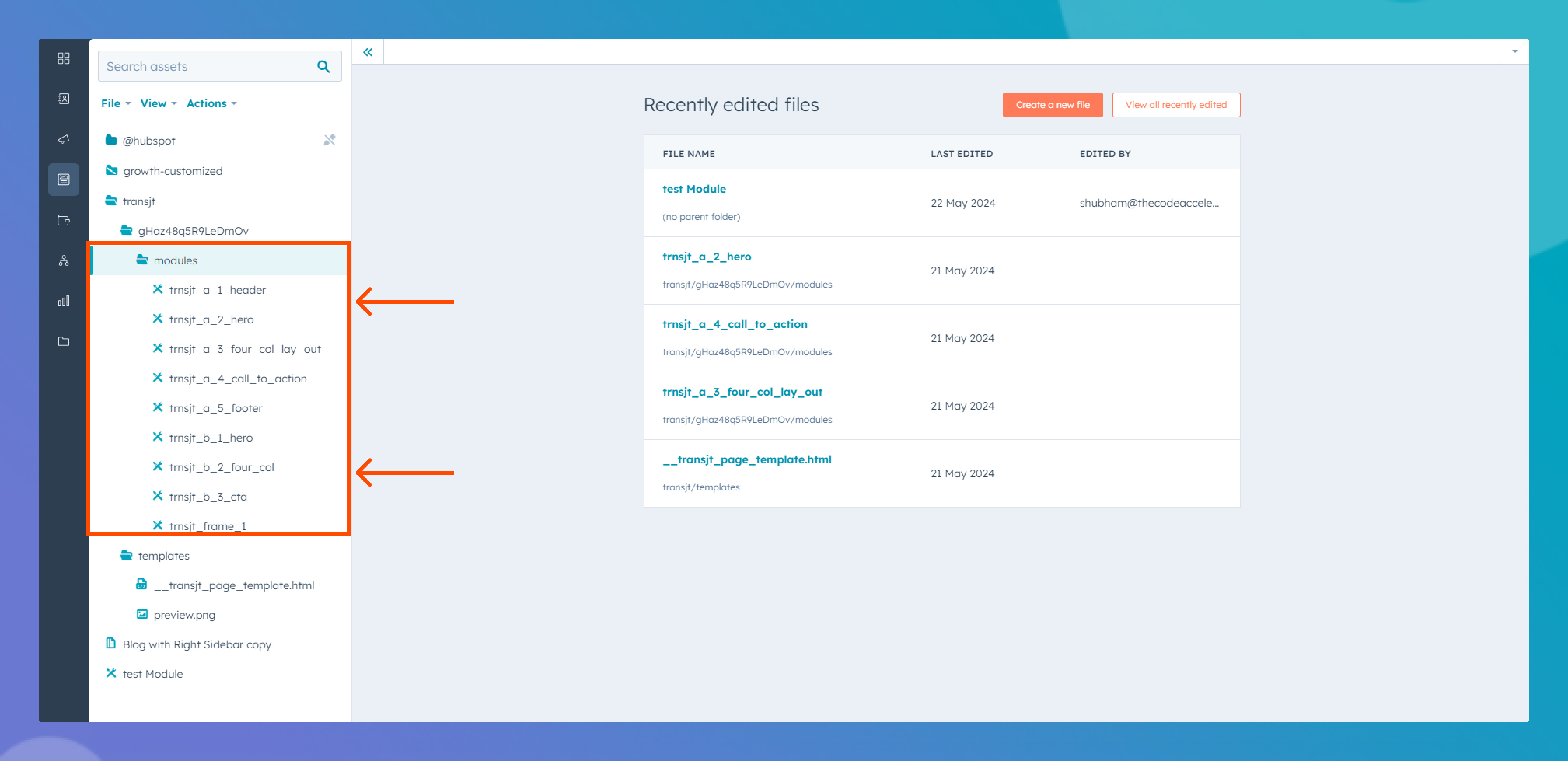
Task: Click the highlighted Content/CMS icon in the sidebar
Action: 63,179
